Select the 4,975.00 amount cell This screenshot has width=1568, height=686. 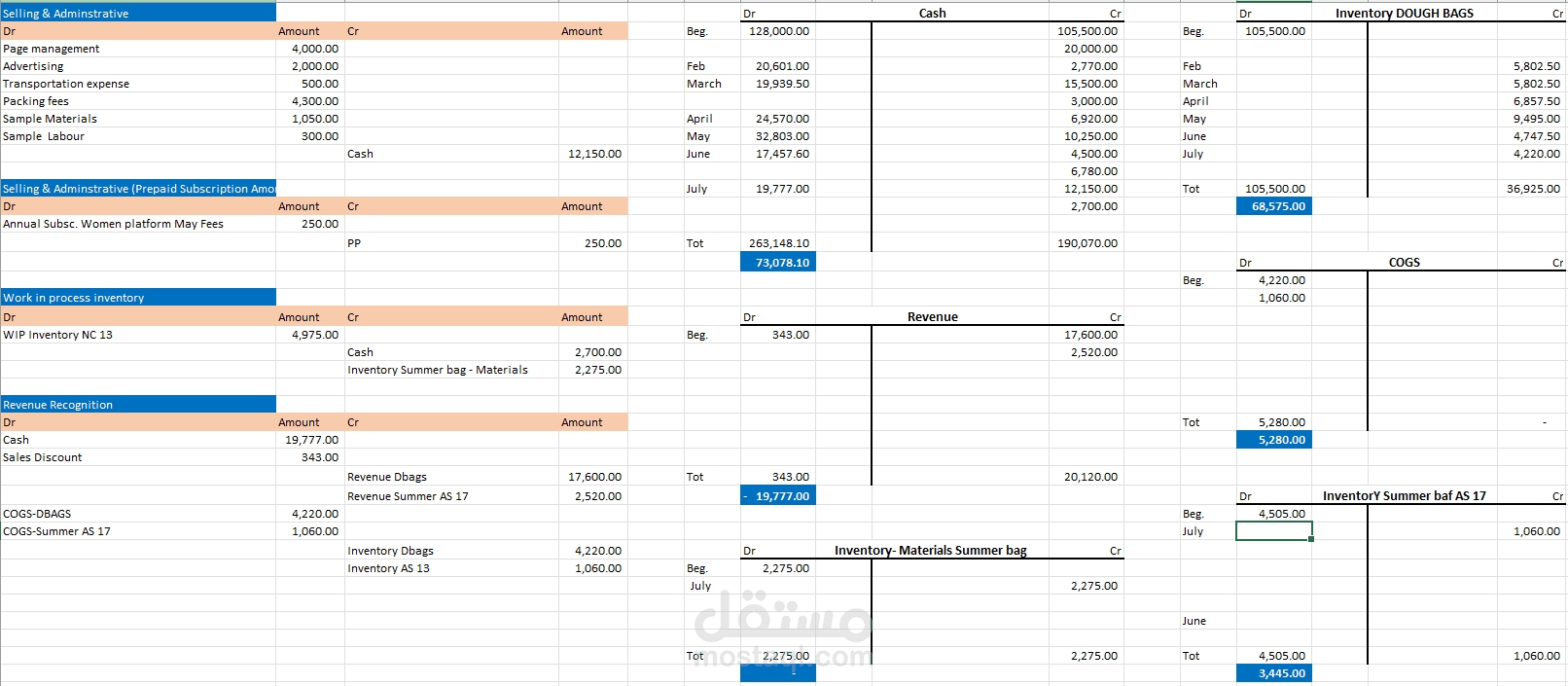(x=310, y=335)
